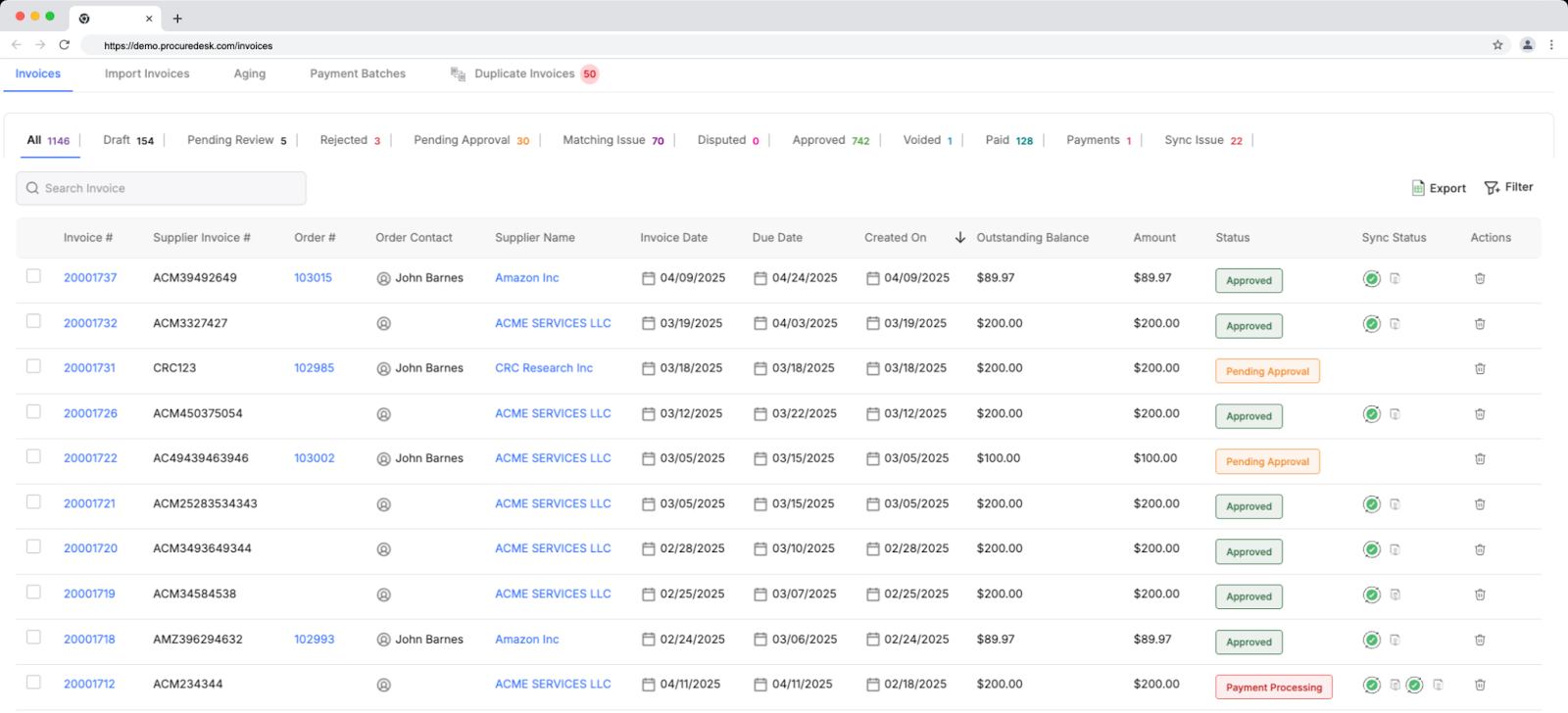Click Pending Approval badge for invoice 20001731

pos(1267,371)
